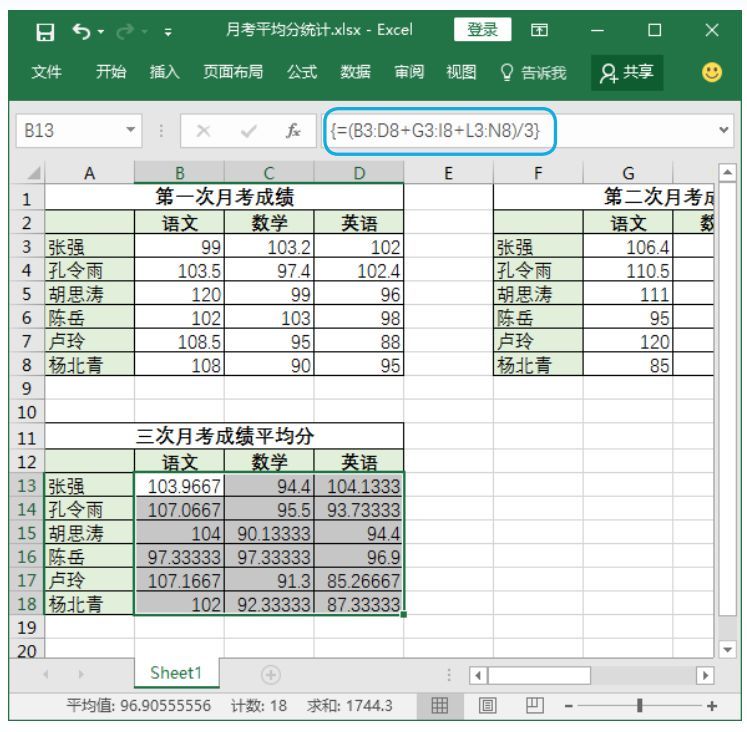Image resolution: width=747 pixels, height=732 pixels.
Task: Select column C header
Action: coord(269,172)
